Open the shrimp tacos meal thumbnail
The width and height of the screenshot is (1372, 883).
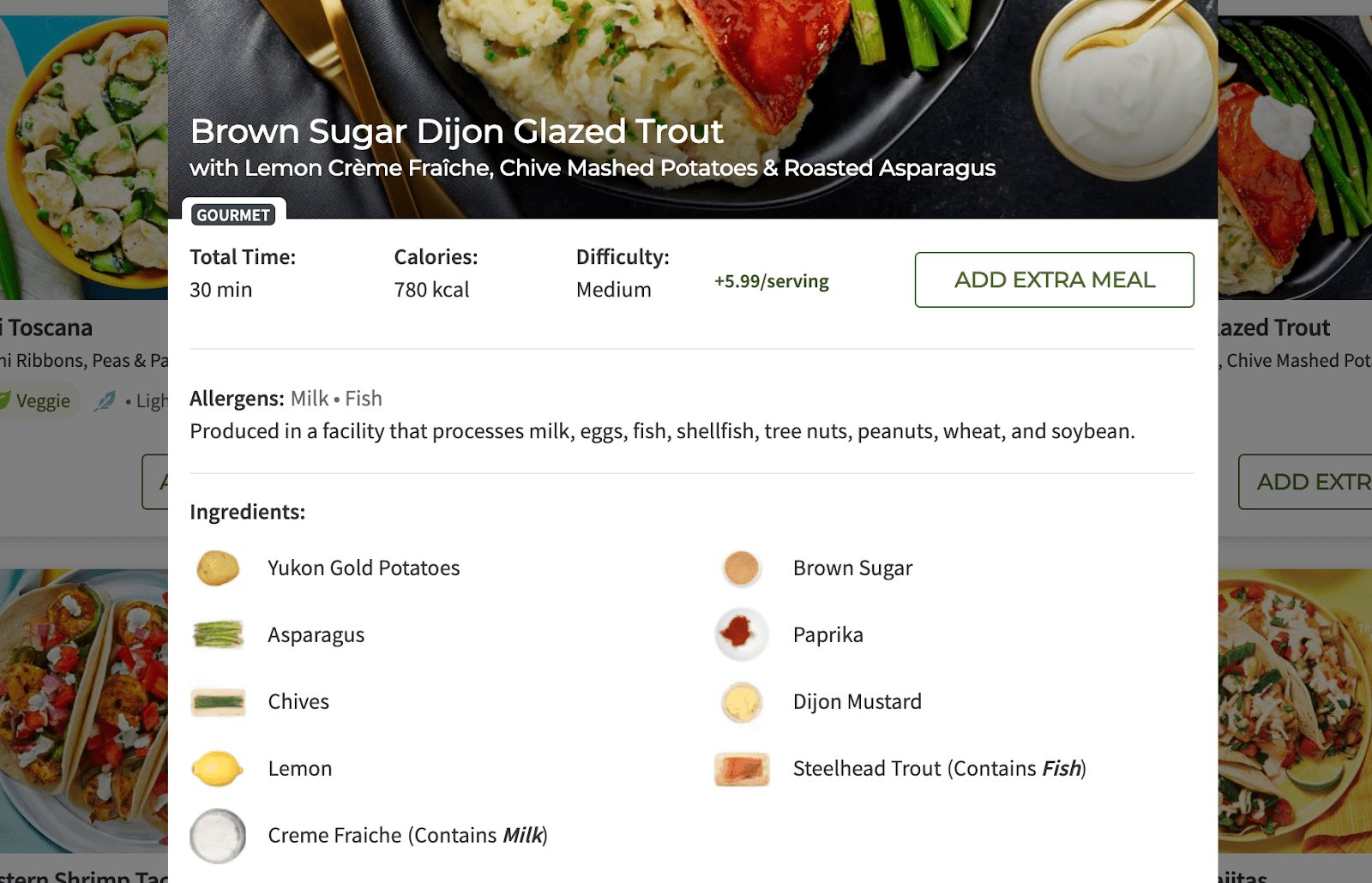84,712
